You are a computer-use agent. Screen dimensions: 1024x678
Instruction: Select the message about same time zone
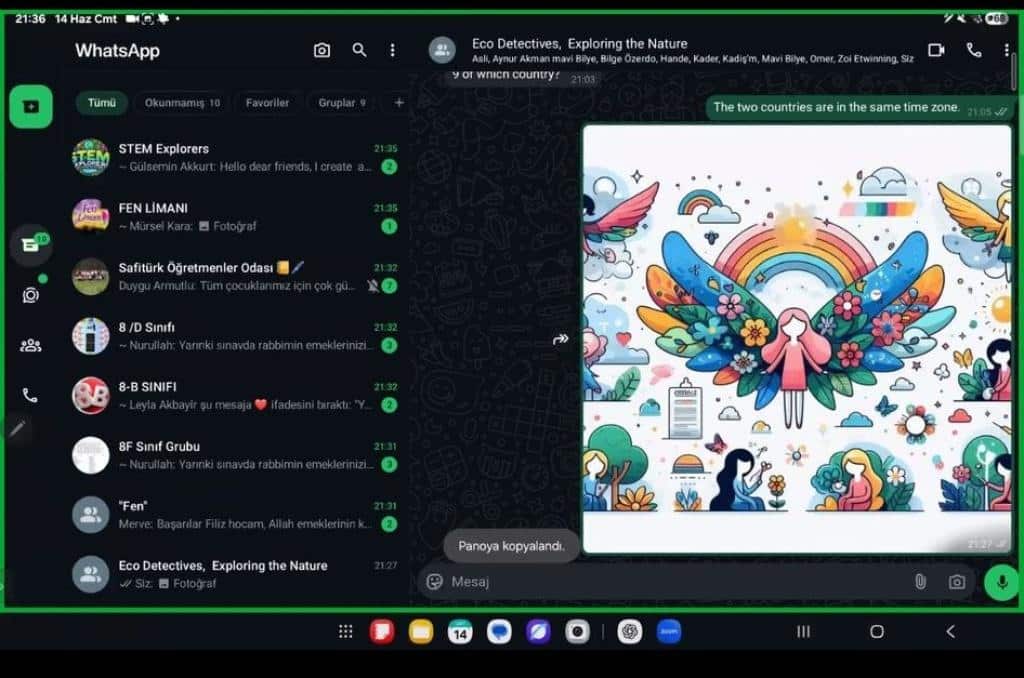click(x=858, y=108)
